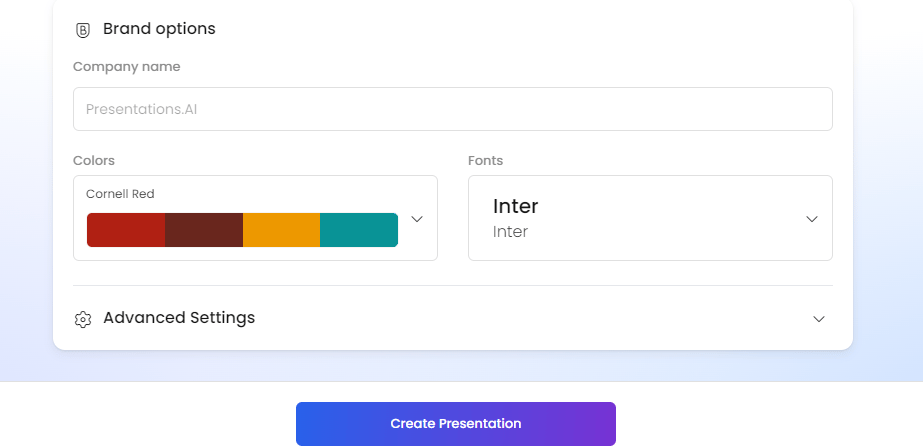Click the Colors field label
The width and height of the screenshot is (923, 448).
coord(94,161)
